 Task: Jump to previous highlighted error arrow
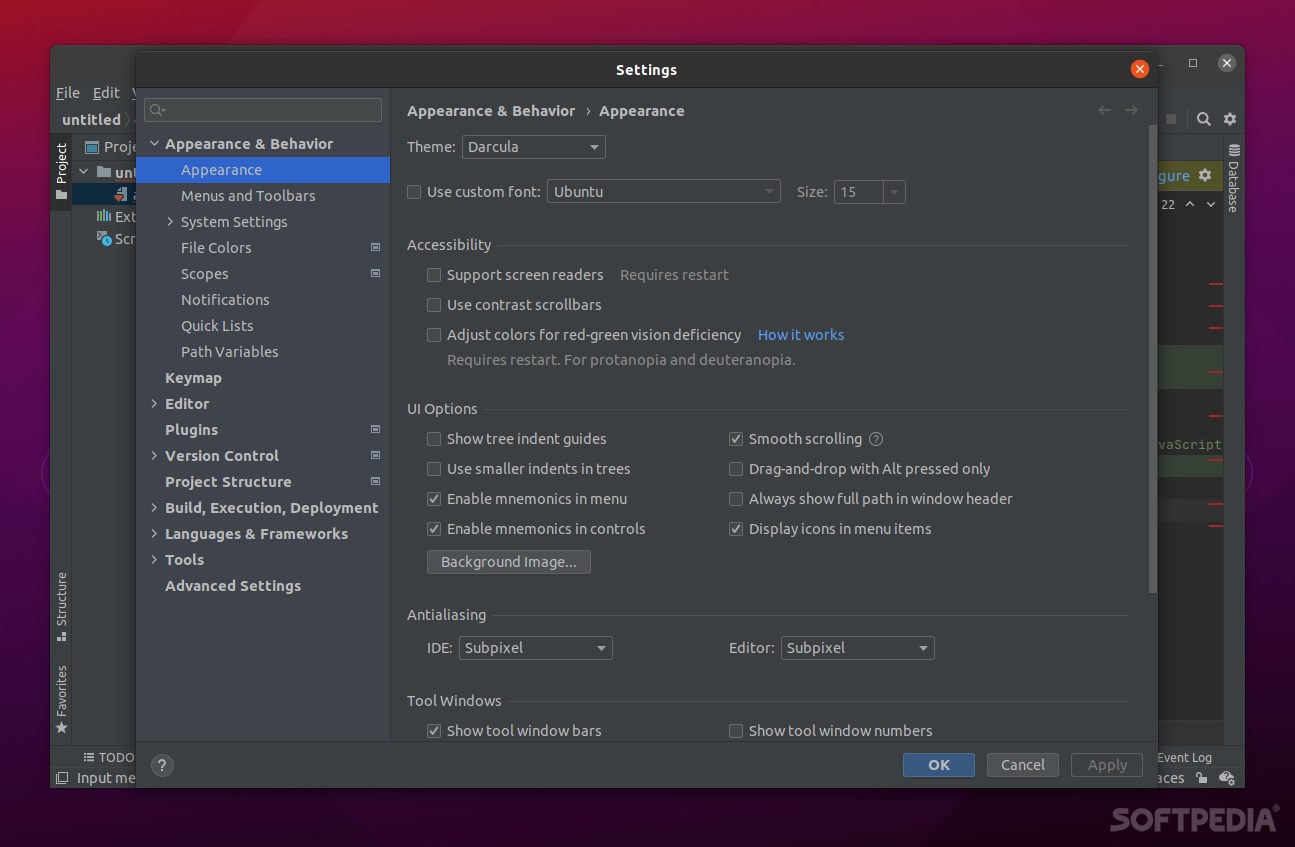point(1190,204)
